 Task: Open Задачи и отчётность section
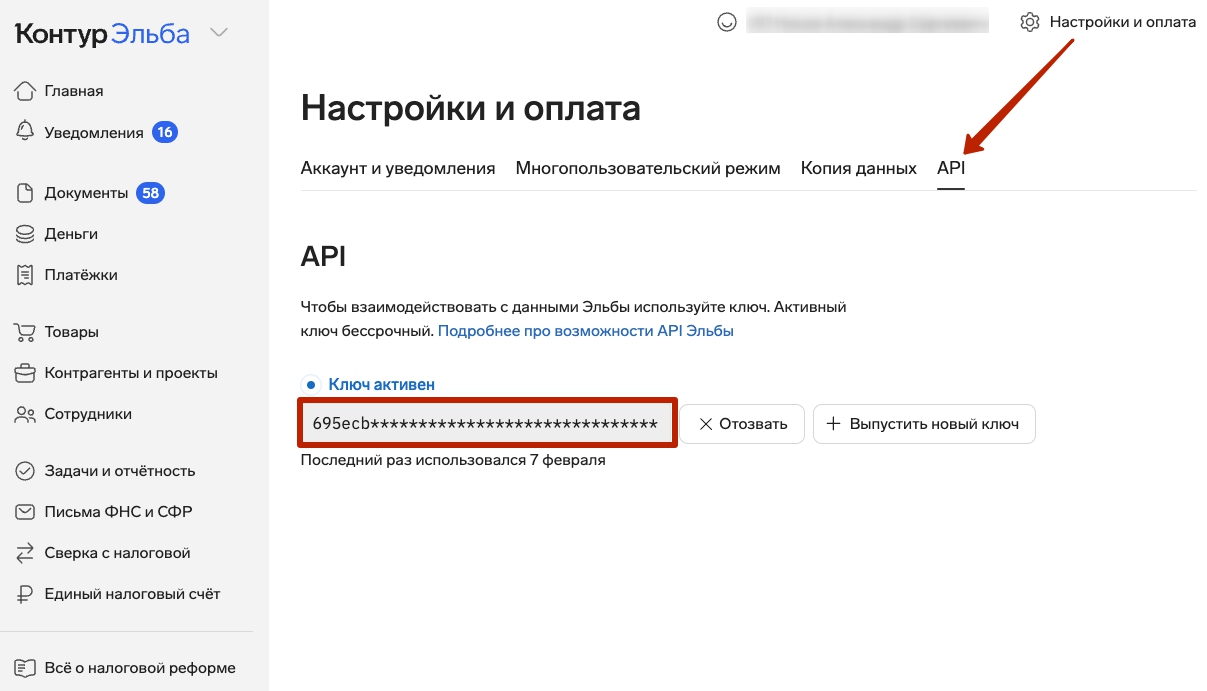click(120, 471)
